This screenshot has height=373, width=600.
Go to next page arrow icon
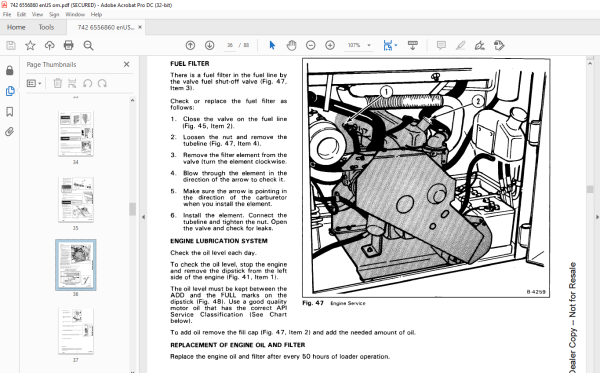pos(209,45)
